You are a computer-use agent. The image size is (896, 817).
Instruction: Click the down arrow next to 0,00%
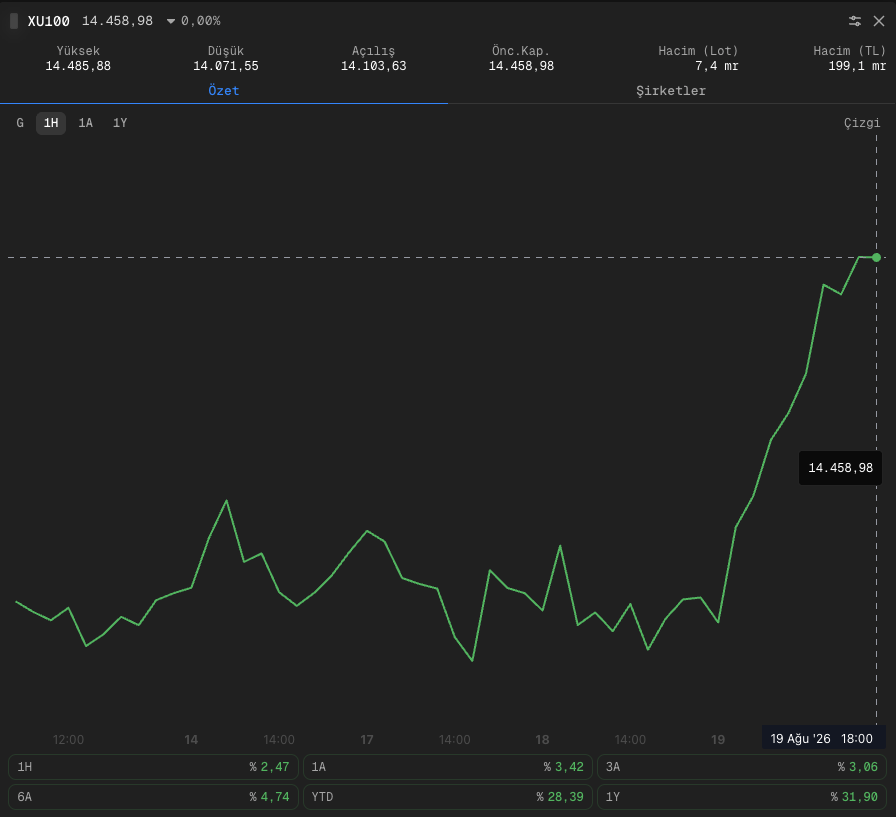[170, 21]
